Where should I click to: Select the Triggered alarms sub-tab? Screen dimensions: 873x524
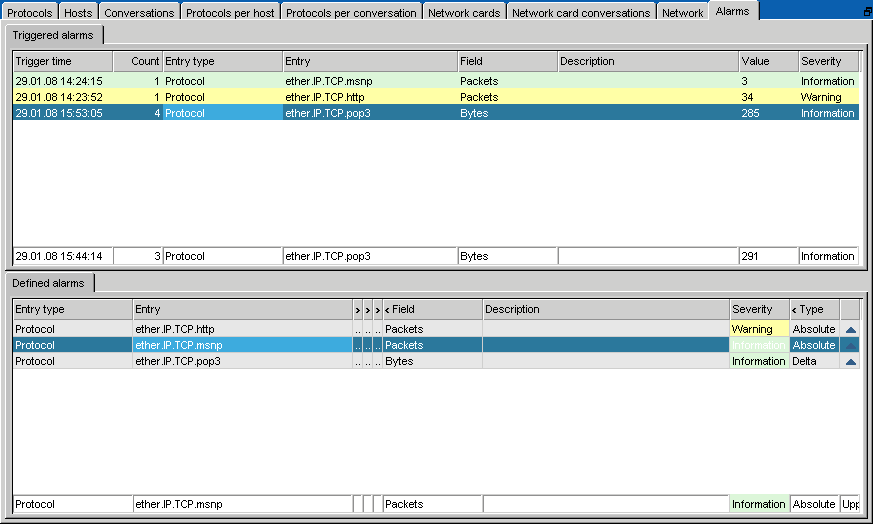pyautogui.click(x=54, y=35)
